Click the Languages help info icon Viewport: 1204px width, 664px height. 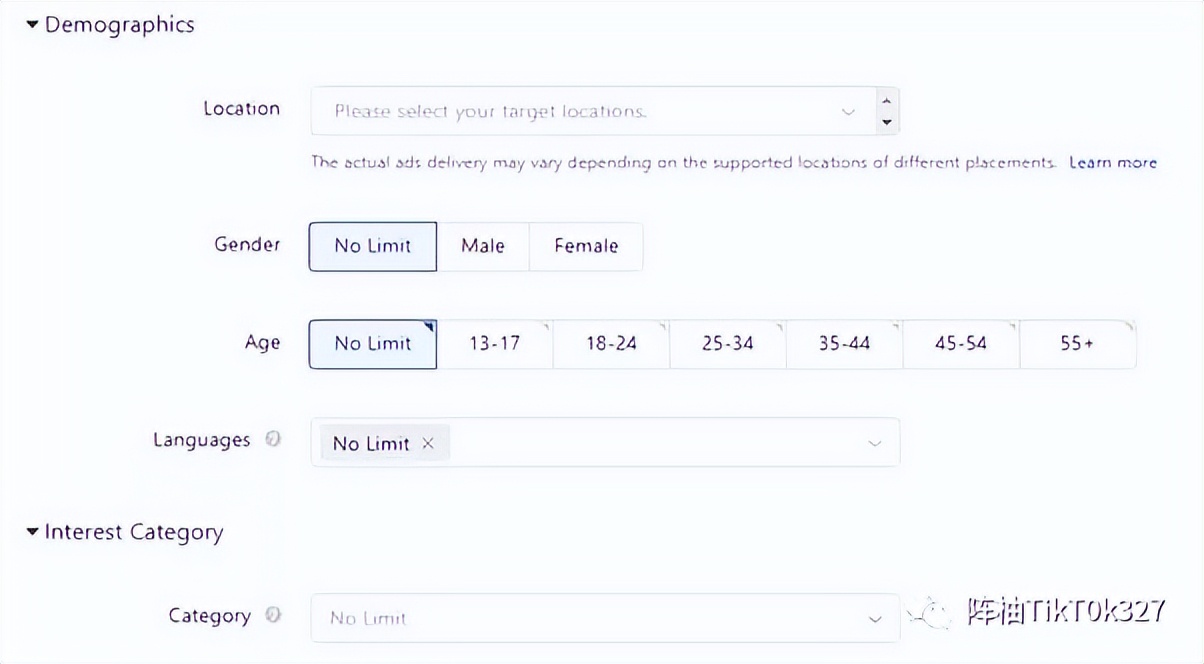click(273, 440)
